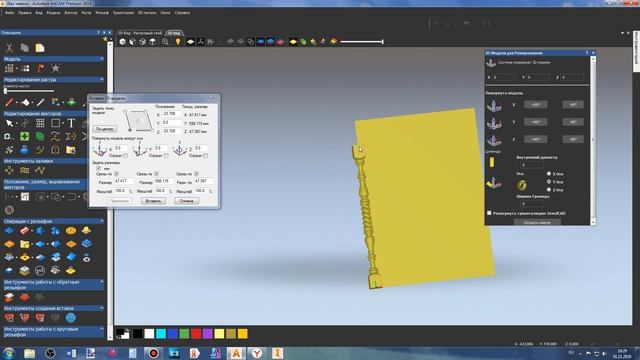
Task: Collapse the Операции с рельефом section
Action: click(x=102, y=221)
